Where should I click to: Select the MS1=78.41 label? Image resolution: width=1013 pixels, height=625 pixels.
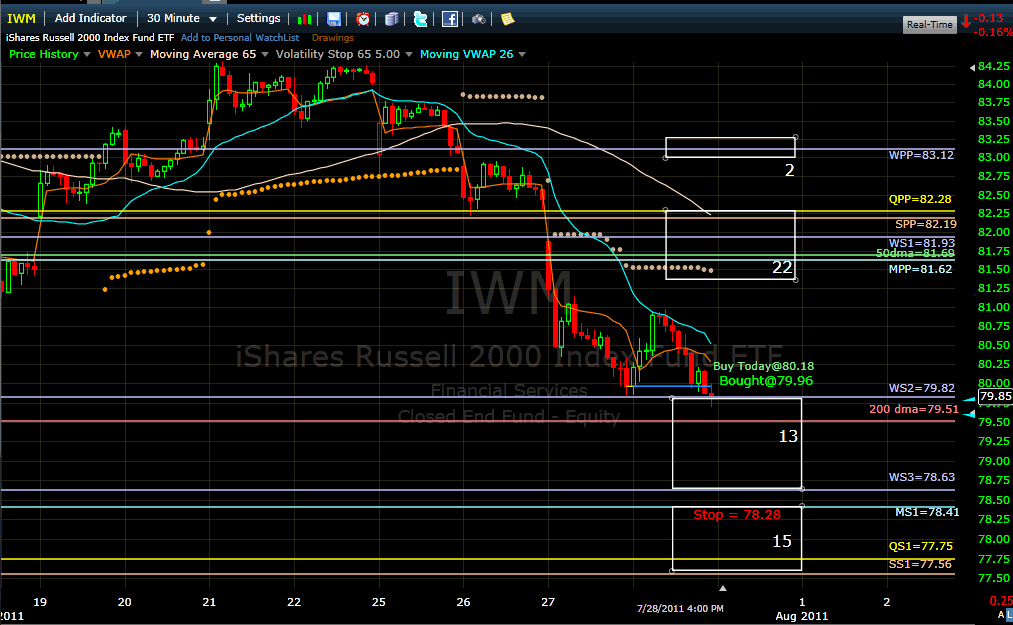click(x=927, y=512)
